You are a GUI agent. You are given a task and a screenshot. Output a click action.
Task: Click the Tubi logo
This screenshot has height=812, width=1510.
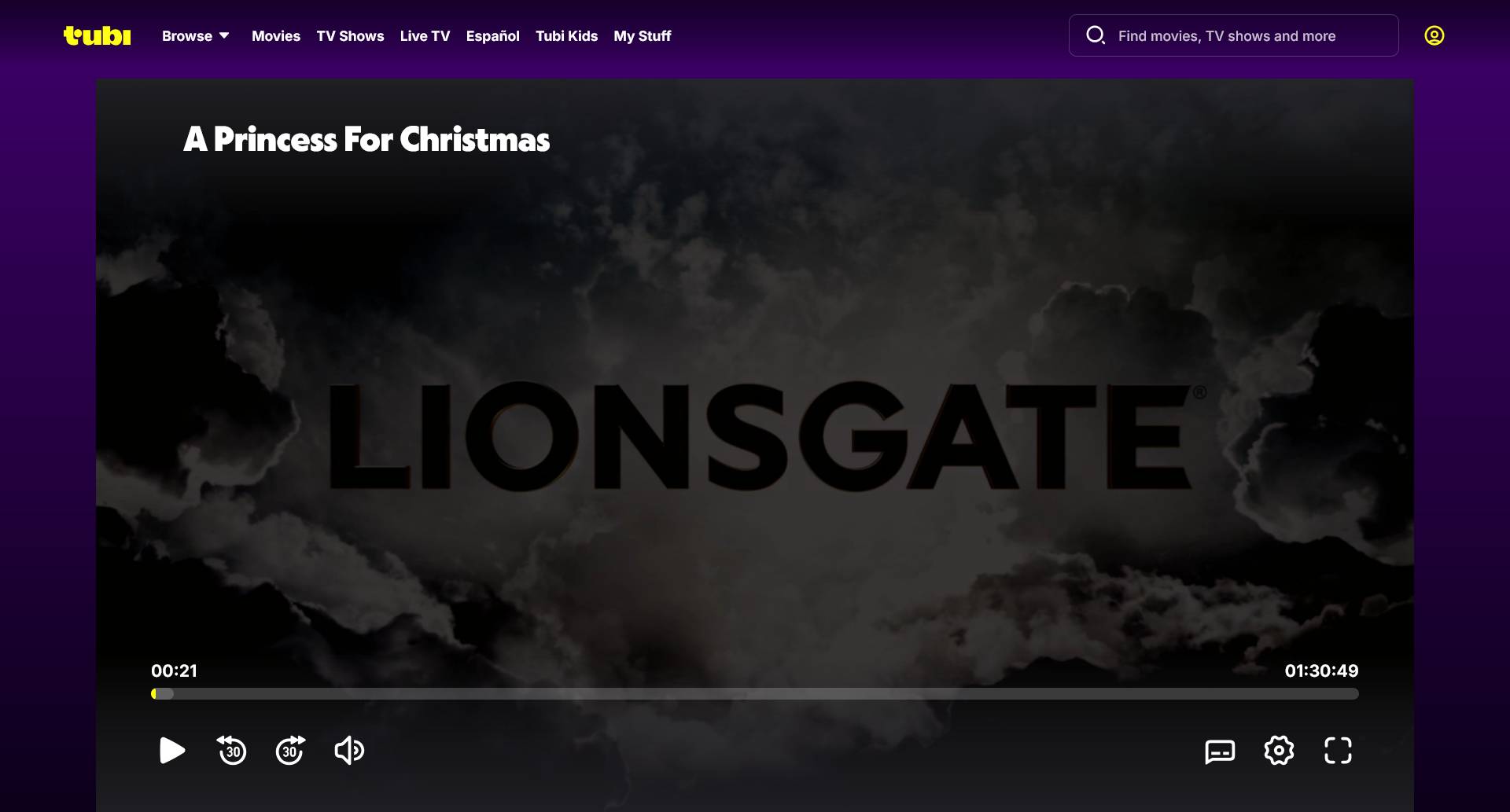pos(97,35)
